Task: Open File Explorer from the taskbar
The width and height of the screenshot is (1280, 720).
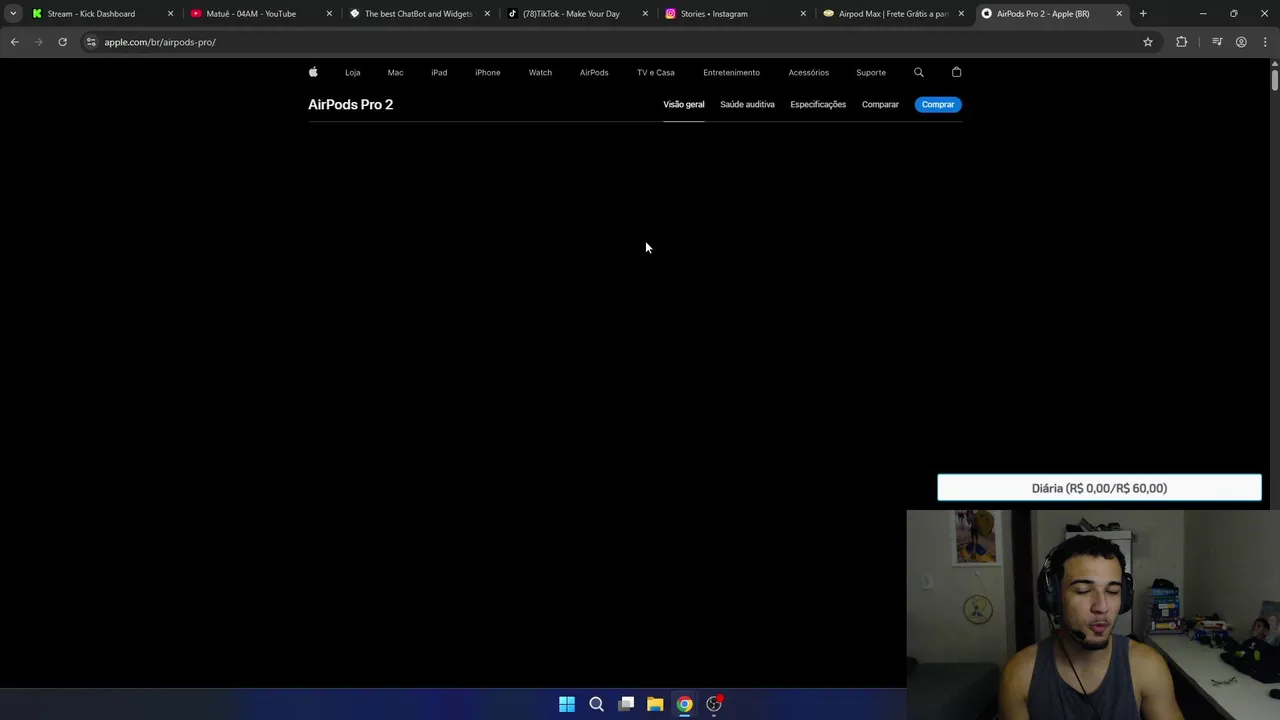Action: (x=655, y=704)
